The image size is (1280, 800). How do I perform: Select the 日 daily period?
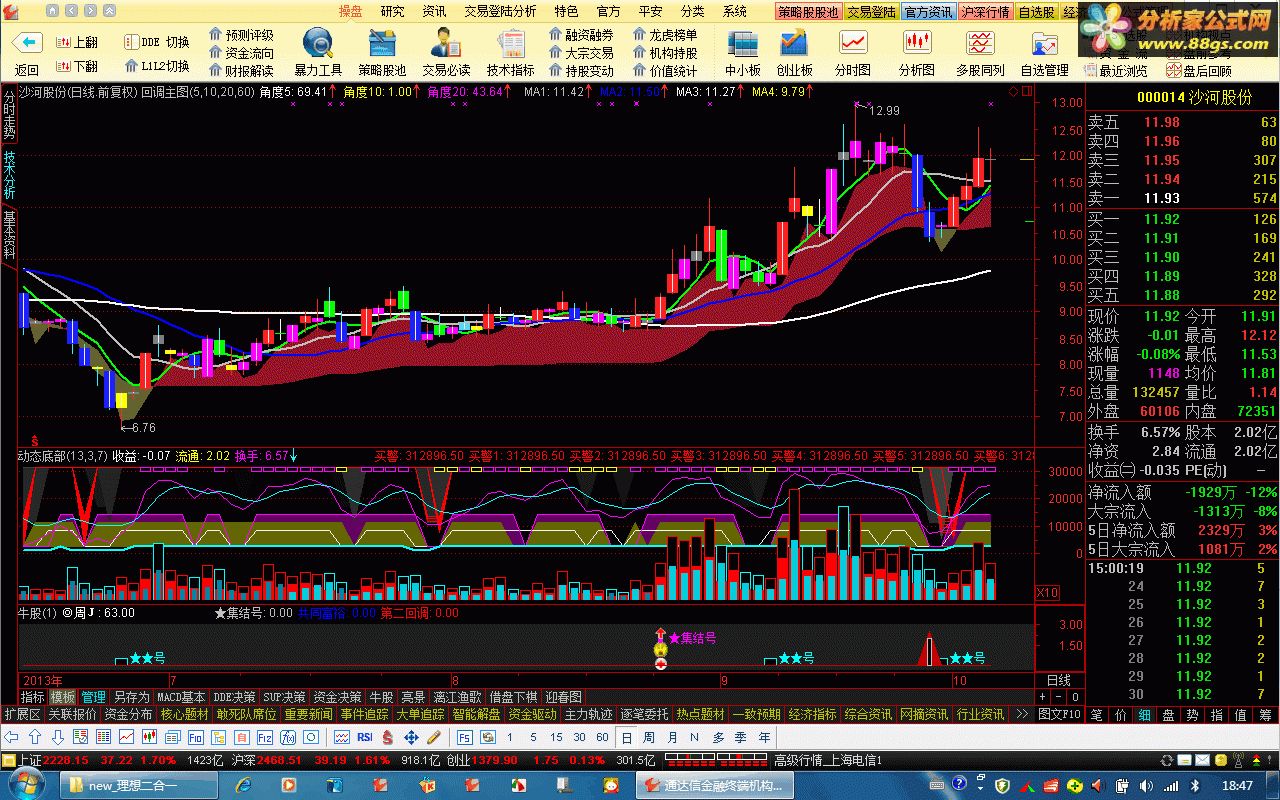[626, 737]
